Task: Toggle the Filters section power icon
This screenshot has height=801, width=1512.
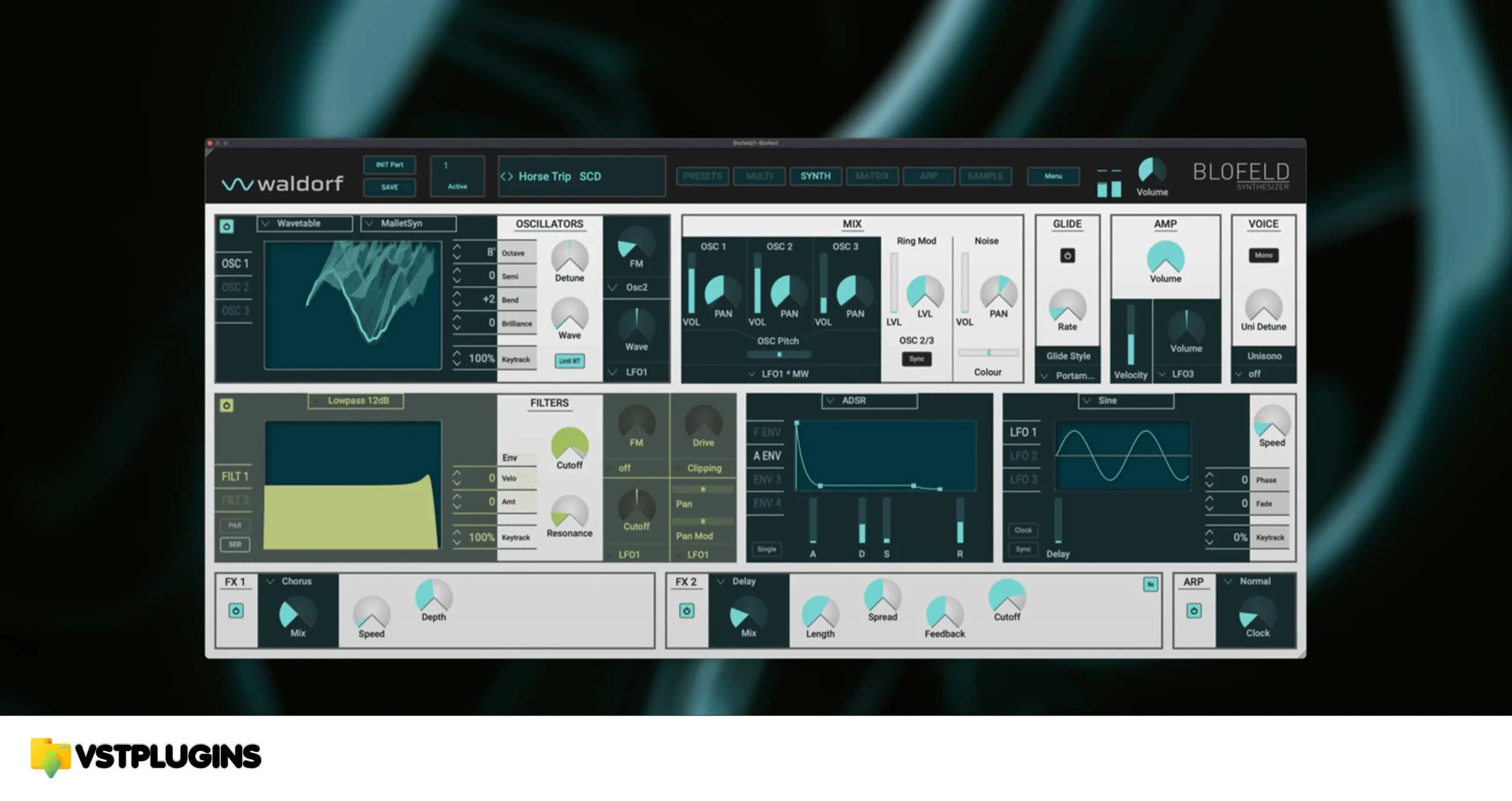Action: pos(227,406)
